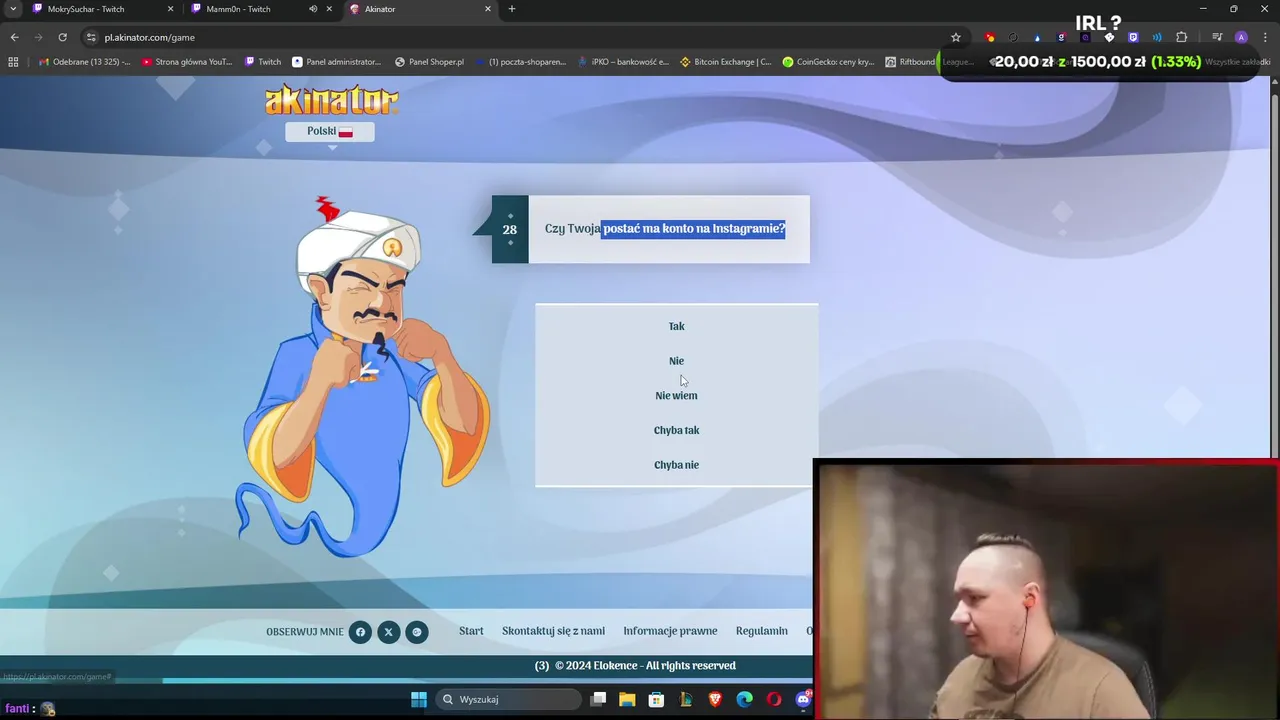Open Akinator's X (Twitter) icon

click(388, 631)
